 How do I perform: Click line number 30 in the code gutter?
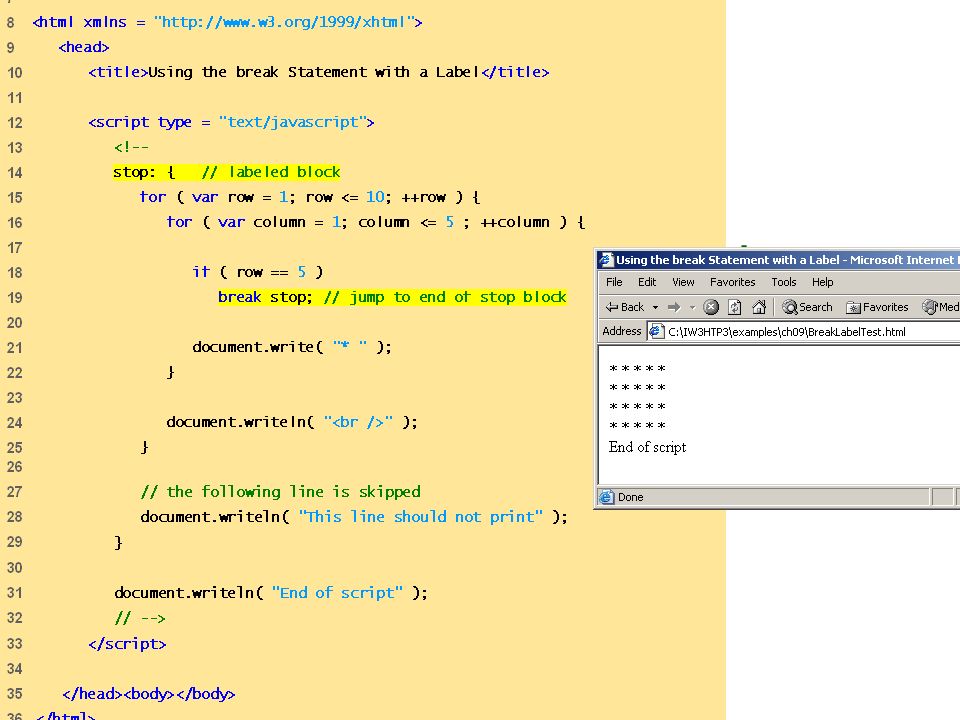pos(15,568)
